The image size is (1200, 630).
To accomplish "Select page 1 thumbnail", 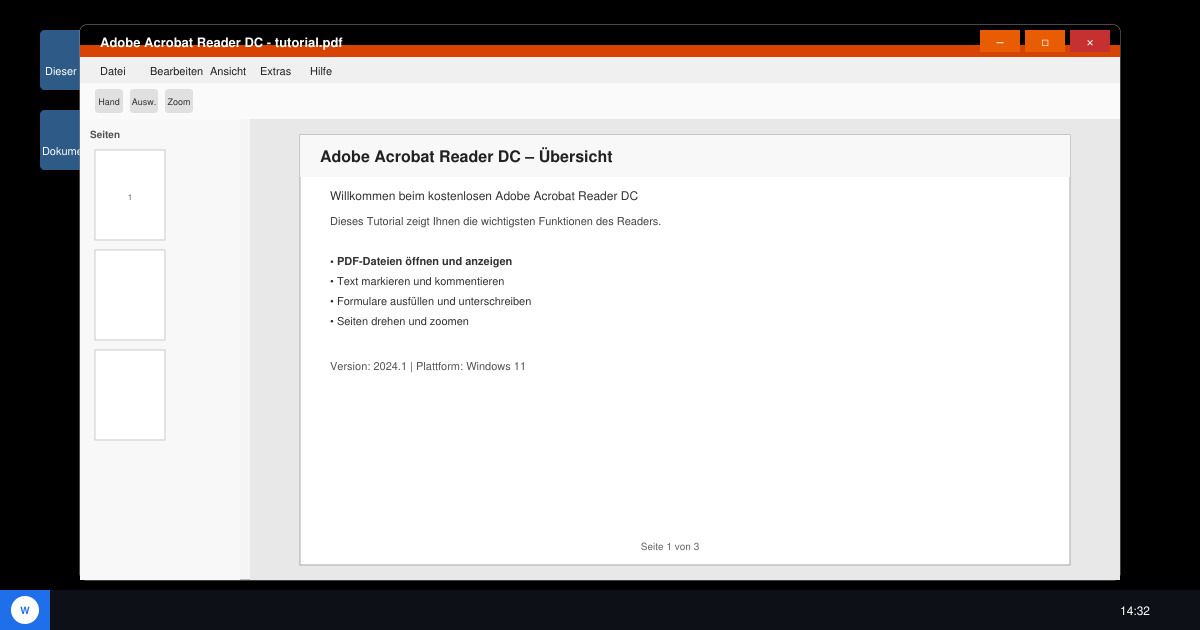I will point(130,195).
